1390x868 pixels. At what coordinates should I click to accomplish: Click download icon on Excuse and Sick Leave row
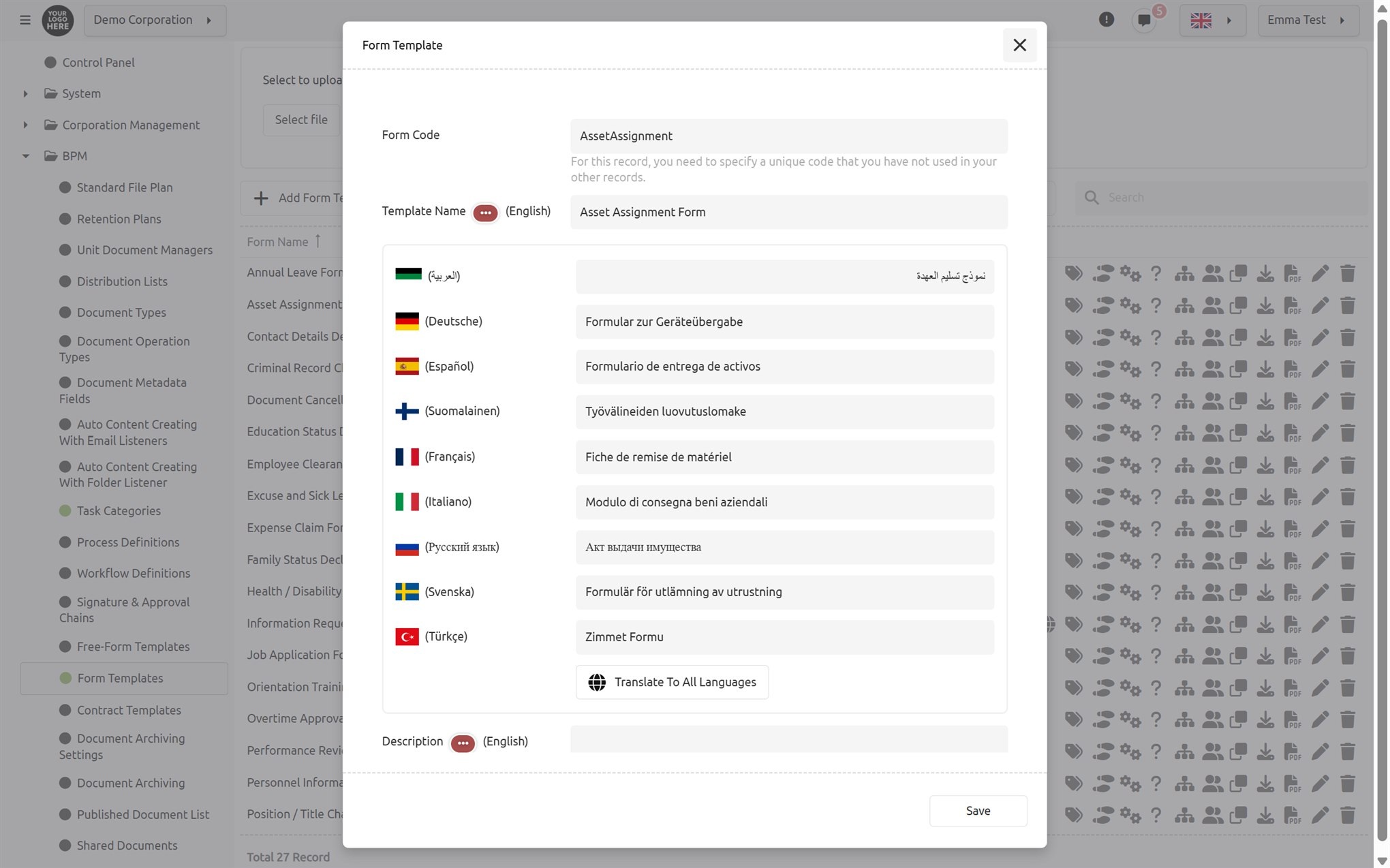1265,497
